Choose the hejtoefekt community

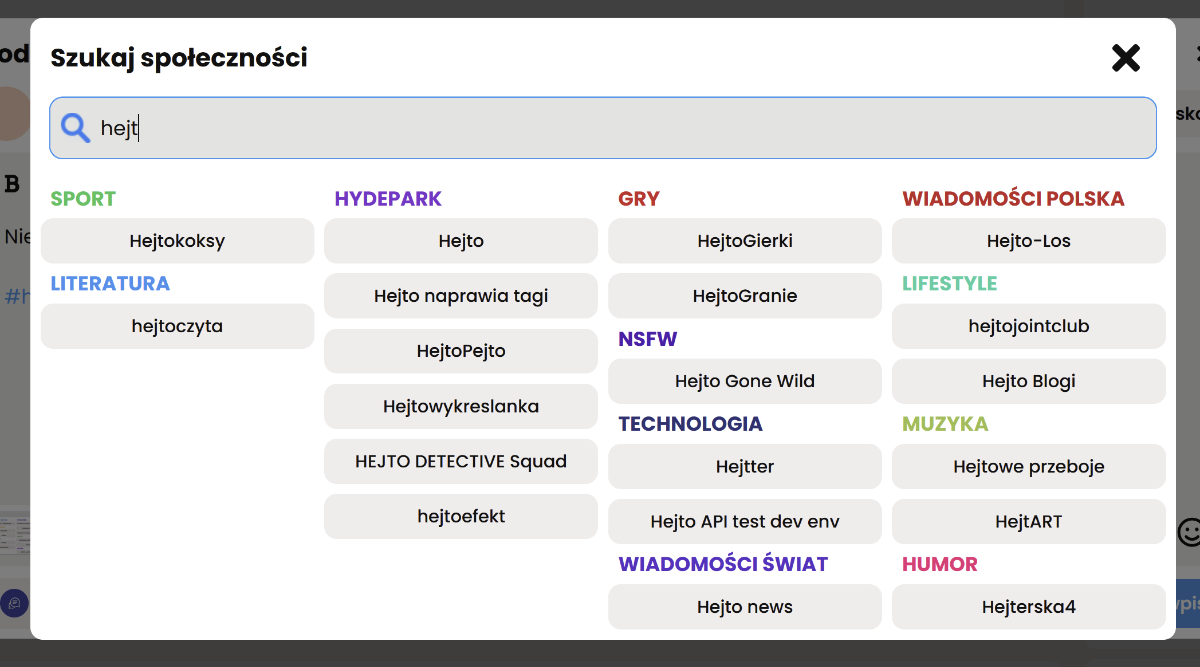pos(461,516)
